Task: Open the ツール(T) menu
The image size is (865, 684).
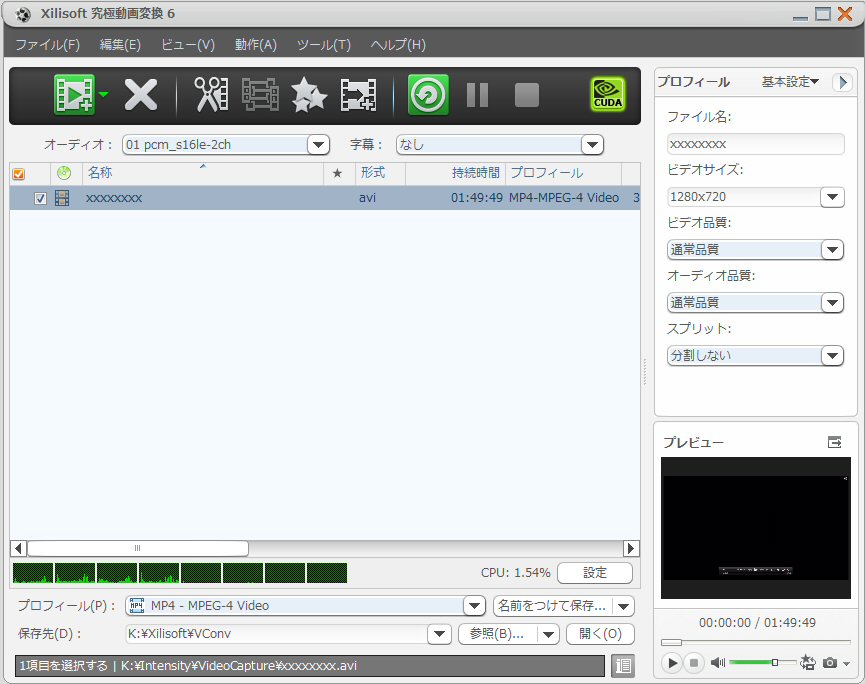Action: (323, 45)
